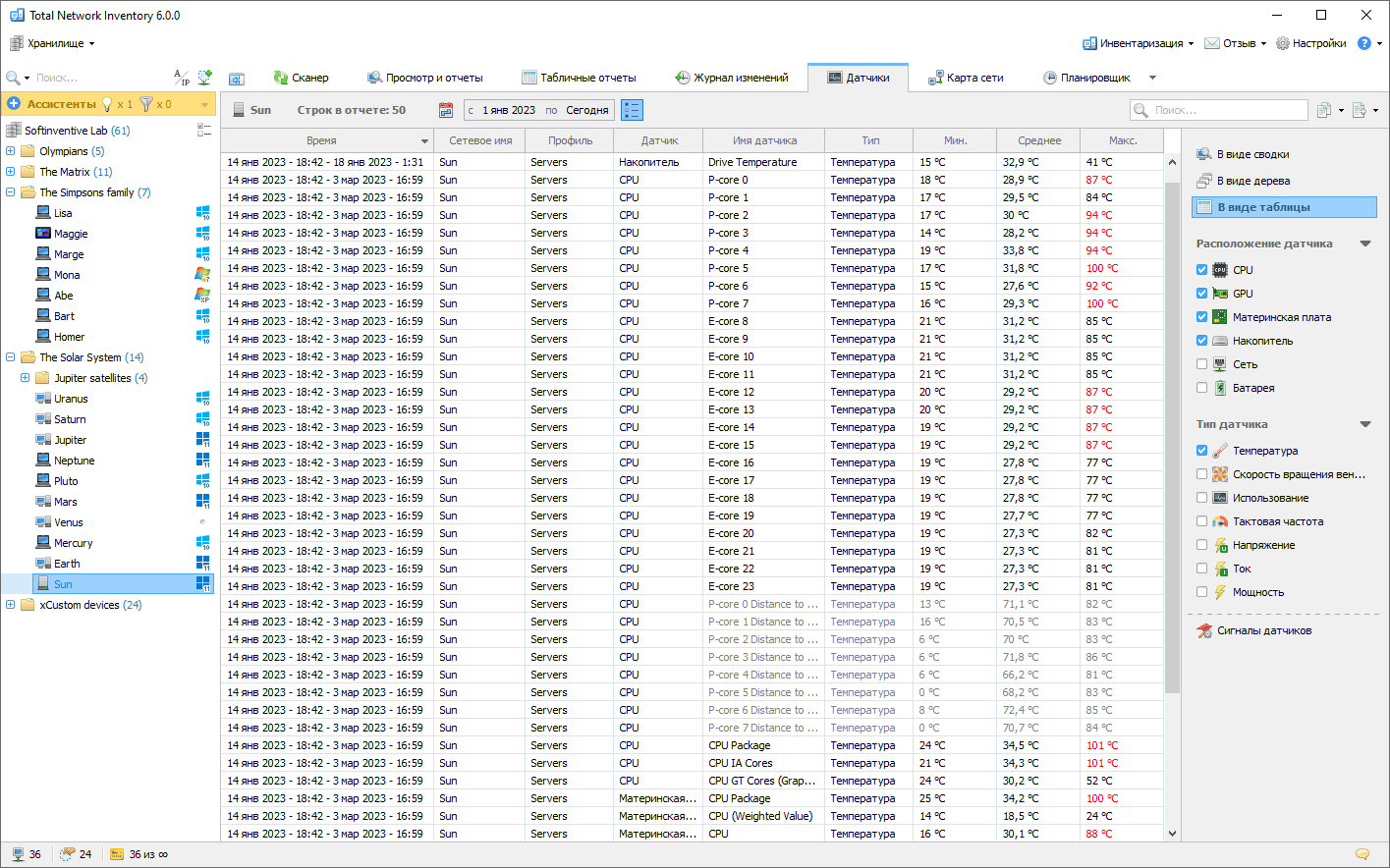Open Сигналы датчиков alerts

pyautogui.click(x=1253, y=630)
